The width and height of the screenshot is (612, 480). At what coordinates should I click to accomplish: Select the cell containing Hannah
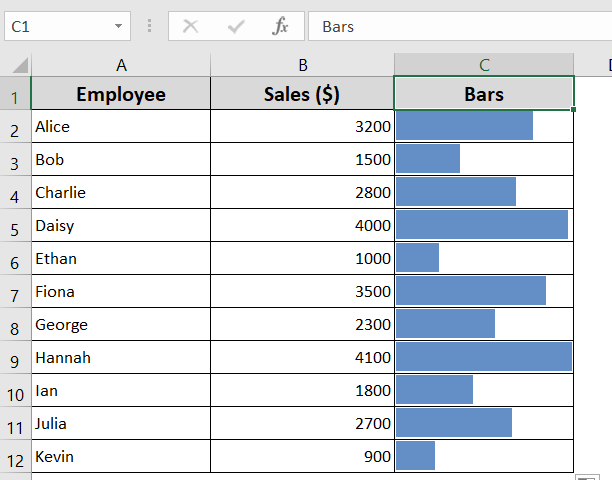tap(121, 357)
